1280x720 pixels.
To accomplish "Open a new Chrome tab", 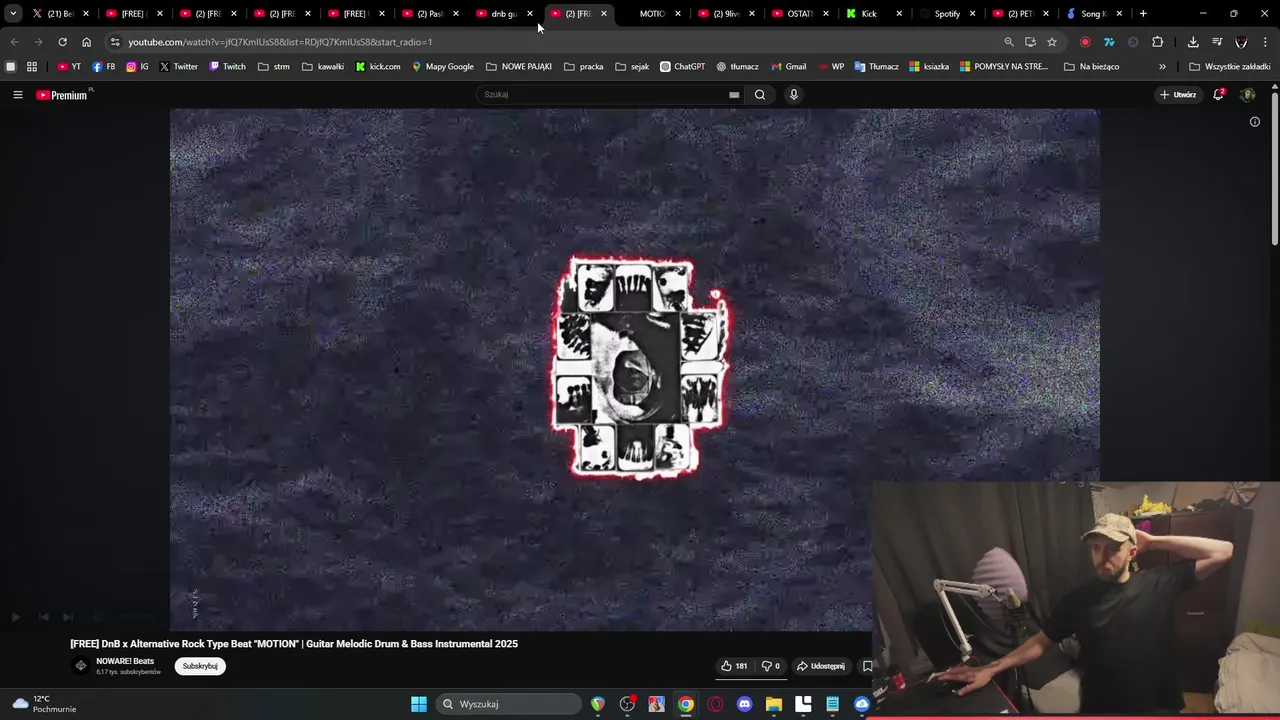I will (x=1143, y=14).
